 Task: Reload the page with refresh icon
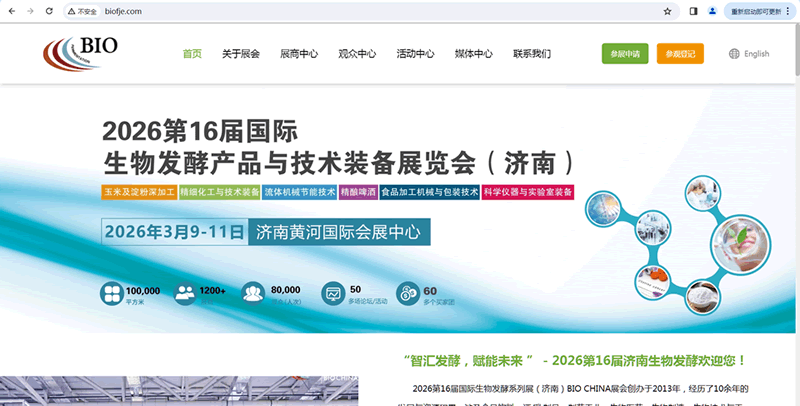tap(49, 11)
